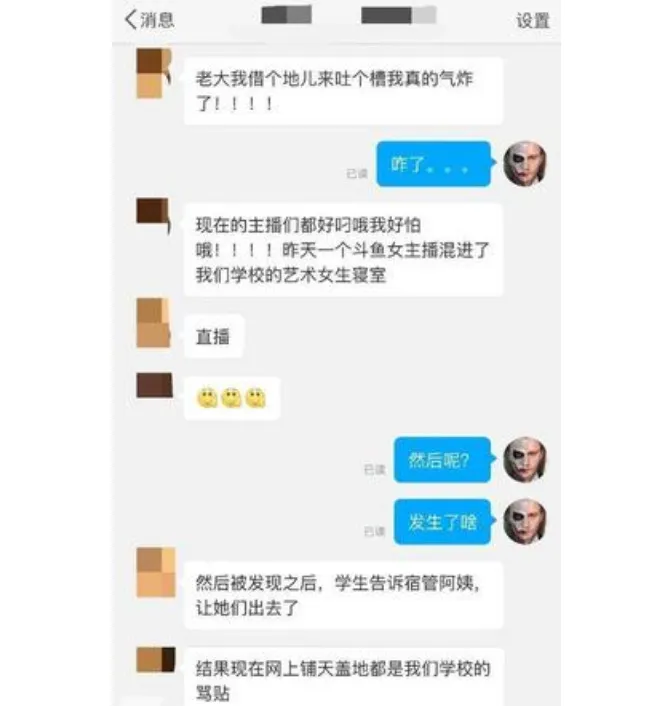Select the blue 然后呢? bubble

click(x=443, y=460)
